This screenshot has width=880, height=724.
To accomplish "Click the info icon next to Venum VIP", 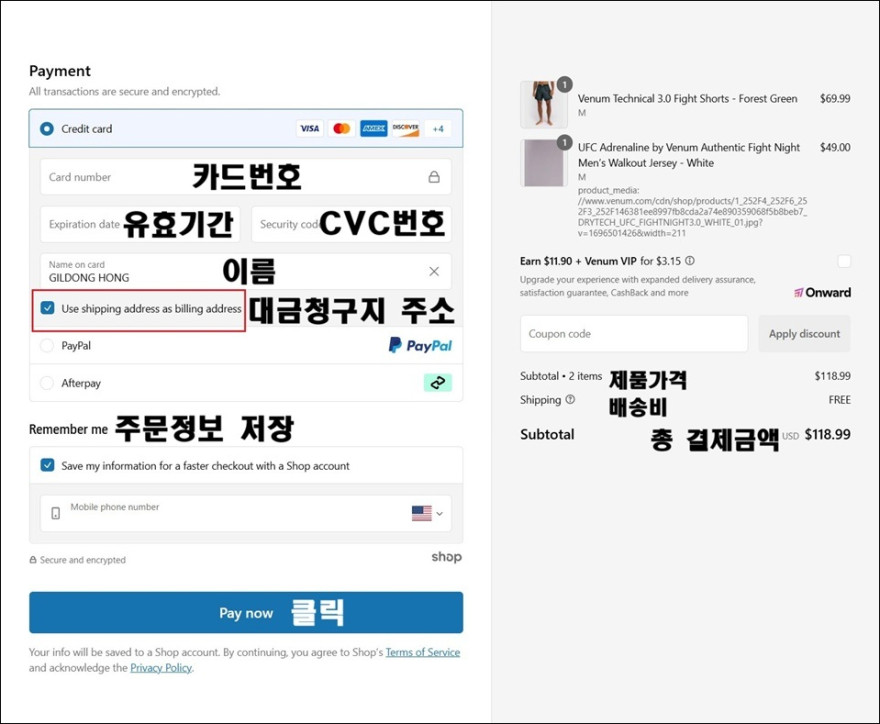I will tap(690, 261).
